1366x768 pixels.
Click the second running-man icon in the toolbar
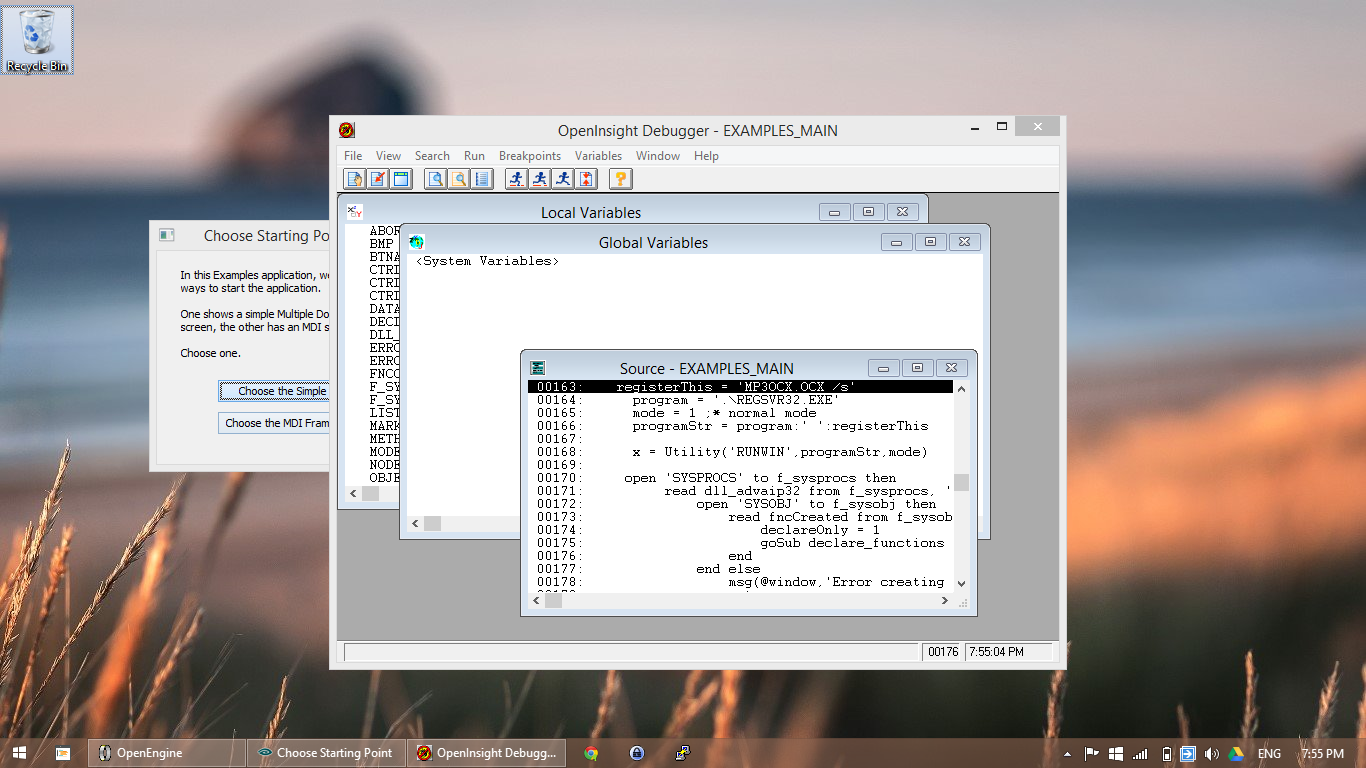(x=540, y=179)
